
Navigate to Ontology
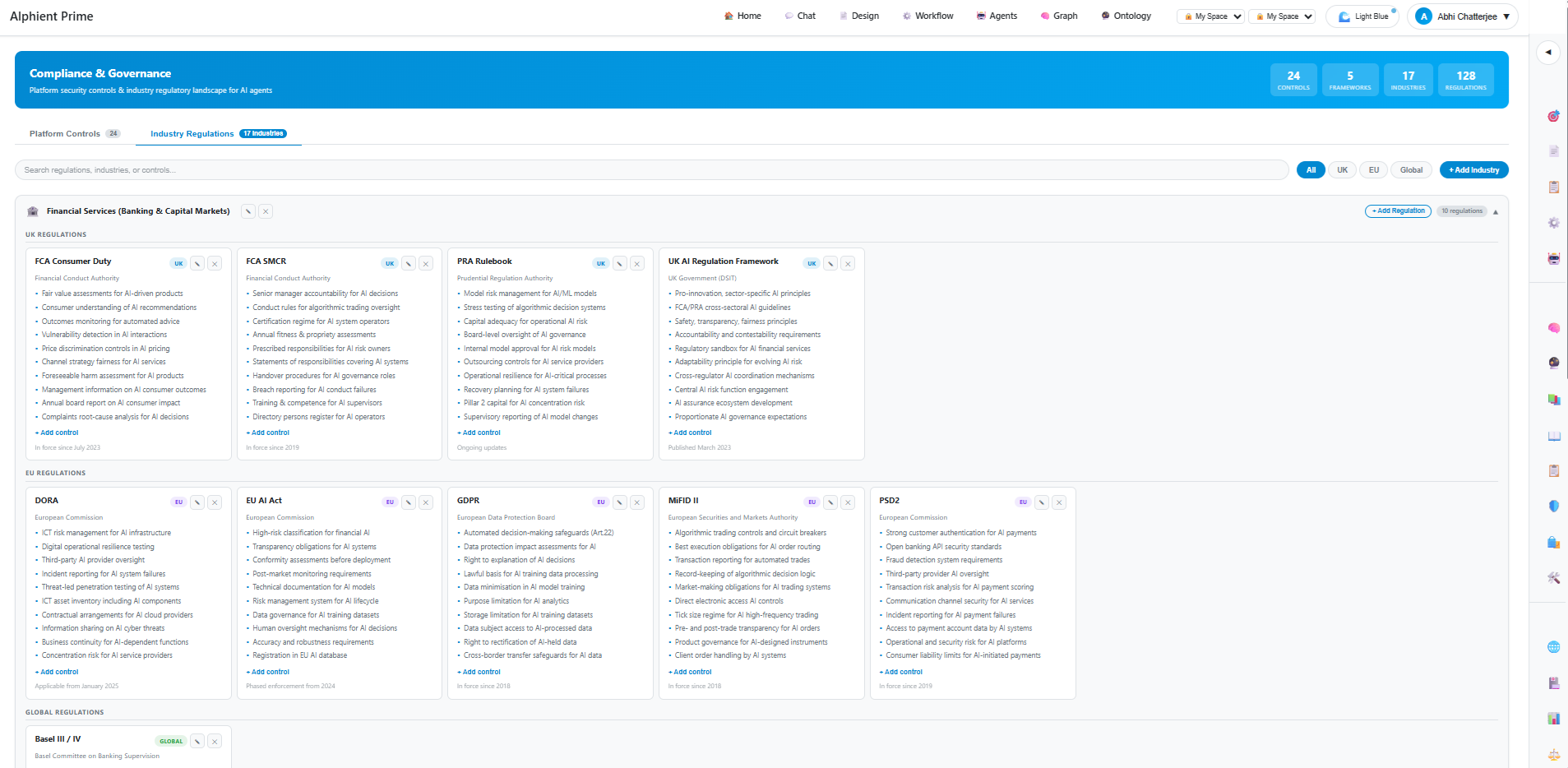1126,16
